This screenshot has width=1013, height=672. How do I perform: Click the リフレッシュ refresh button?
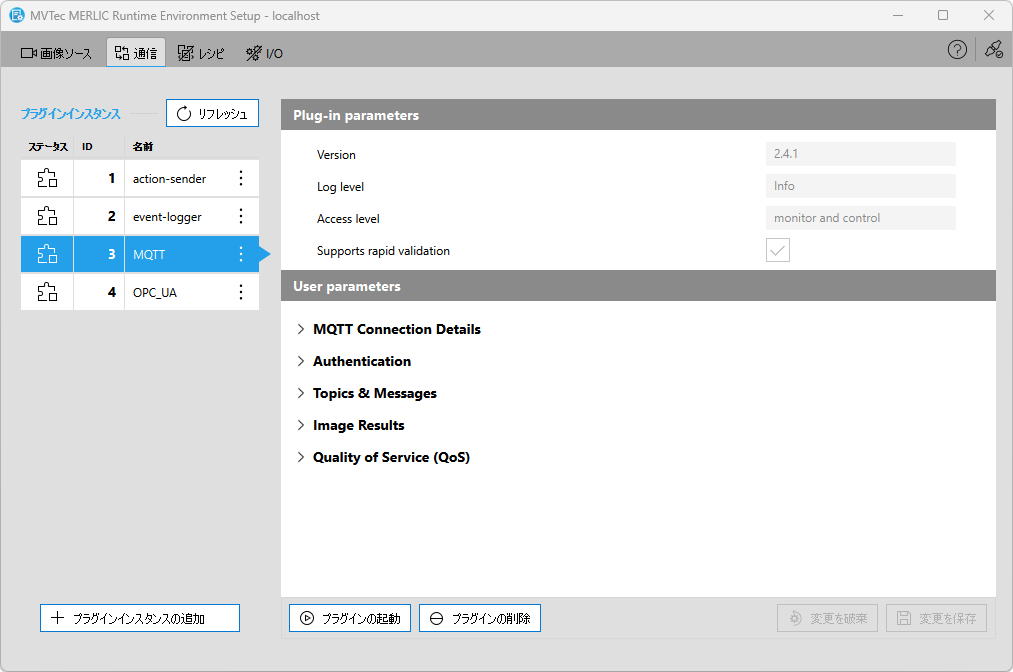pos(212,113)
